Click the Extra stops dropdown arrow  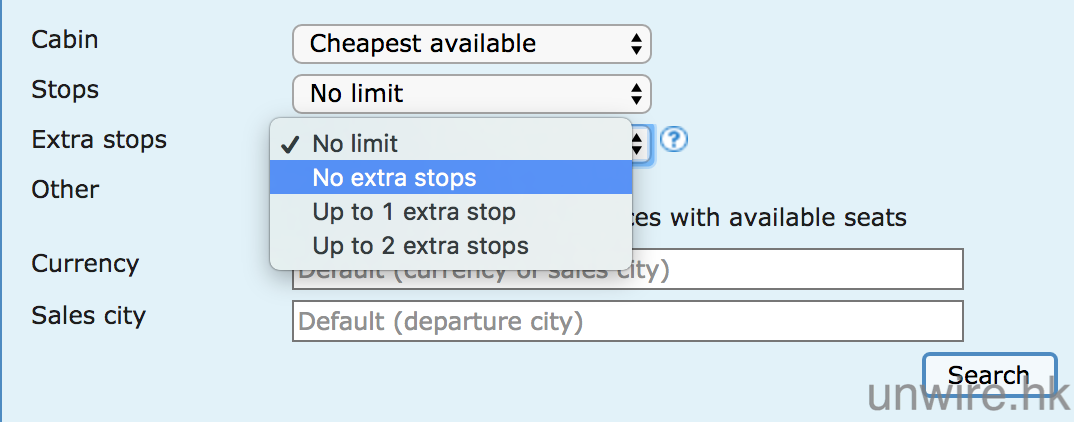click(642, 143)
